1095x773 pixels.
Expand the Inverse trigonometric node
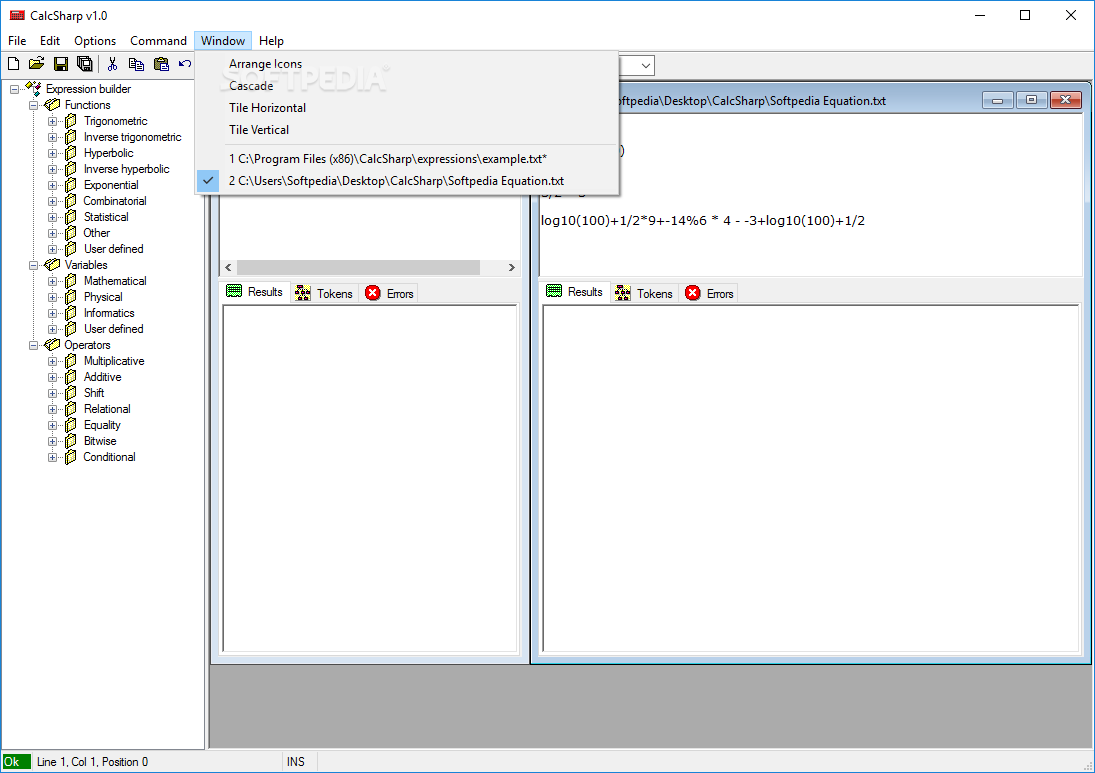52,138
